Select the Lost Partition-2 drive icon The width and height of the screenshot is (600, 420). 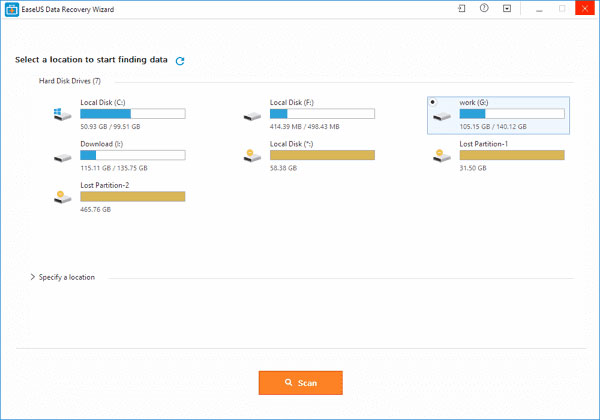click(64, 197)
